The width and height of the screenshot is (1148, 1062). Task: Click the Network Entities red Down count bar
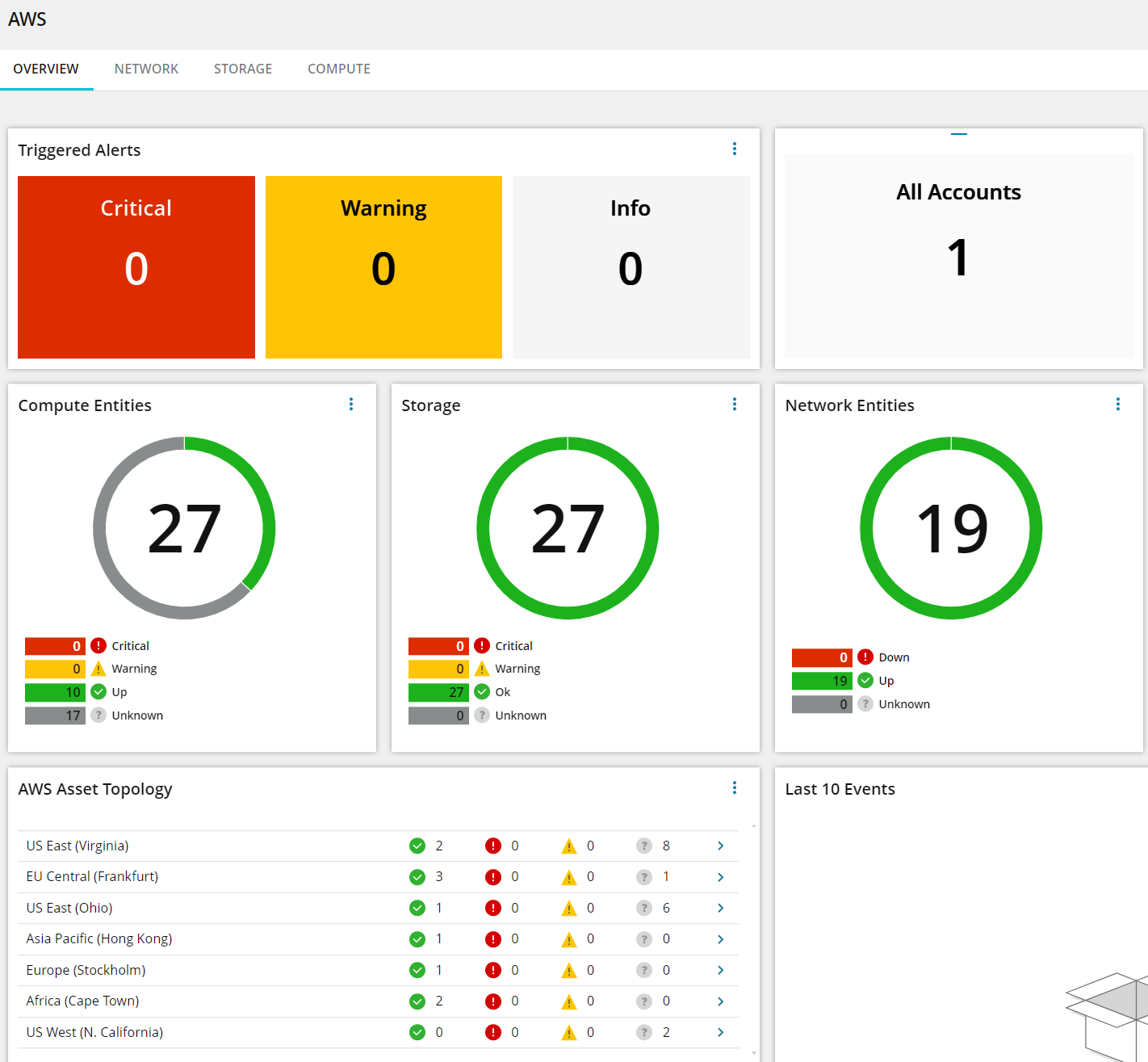pyautogui.click(x=822, y=657)
